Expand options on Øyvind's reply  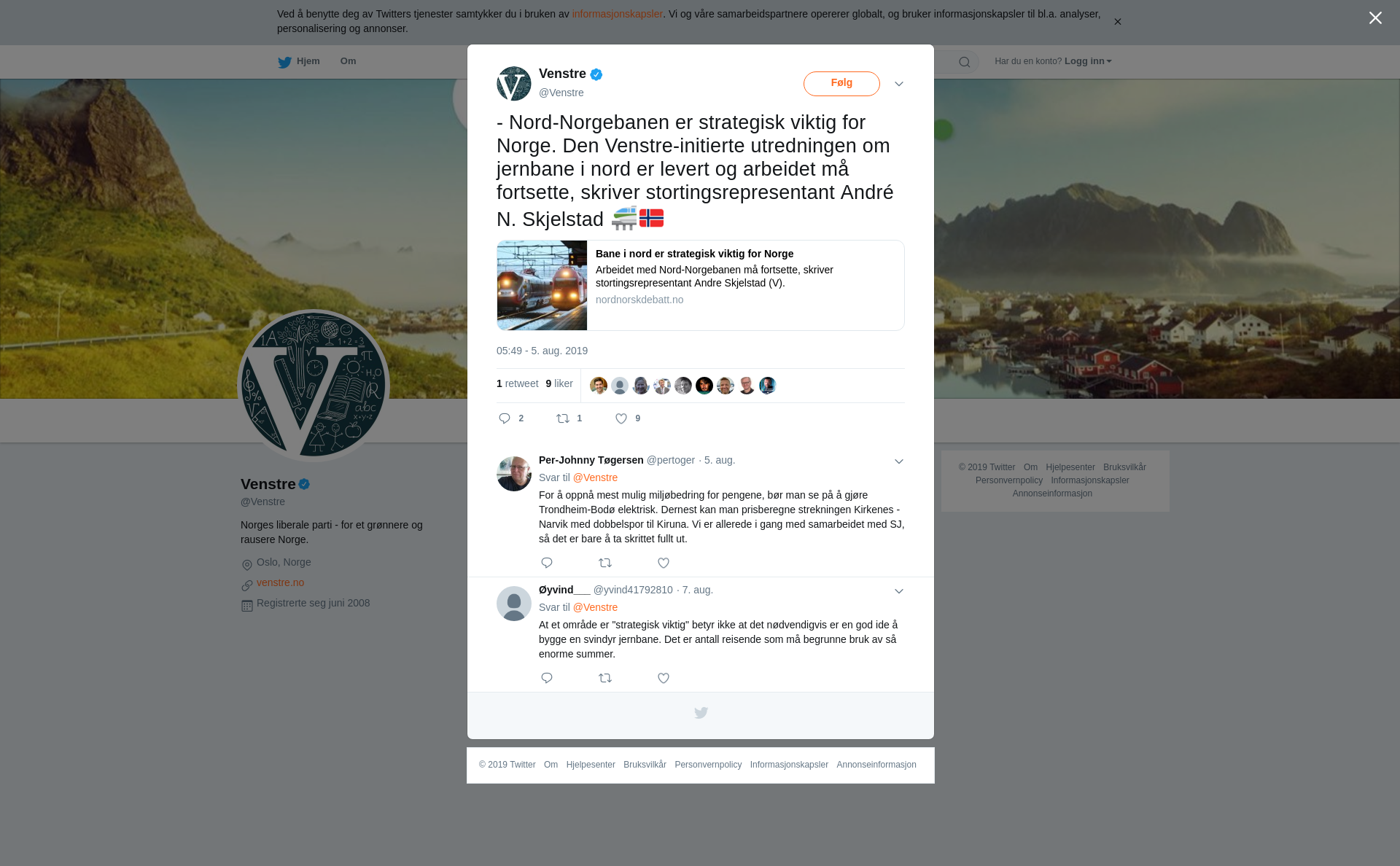click(x=899, y=591)
